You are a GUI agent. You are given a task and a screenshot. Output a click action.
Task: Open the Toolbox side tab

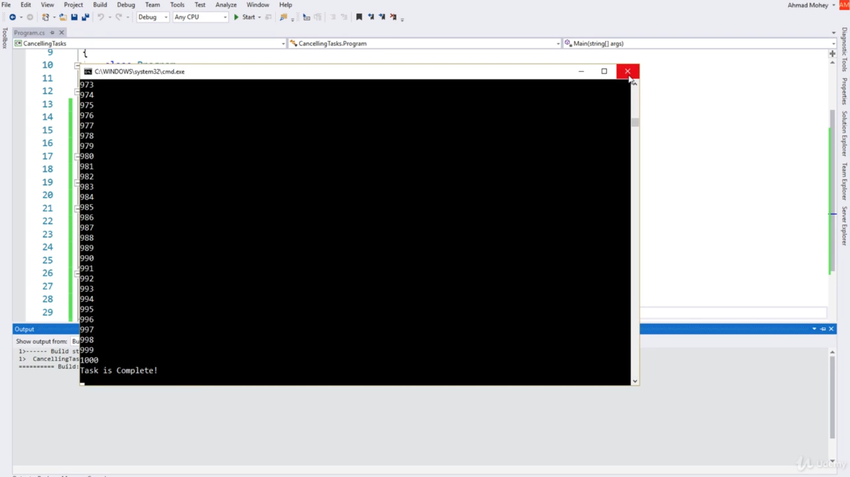point(4,38)
